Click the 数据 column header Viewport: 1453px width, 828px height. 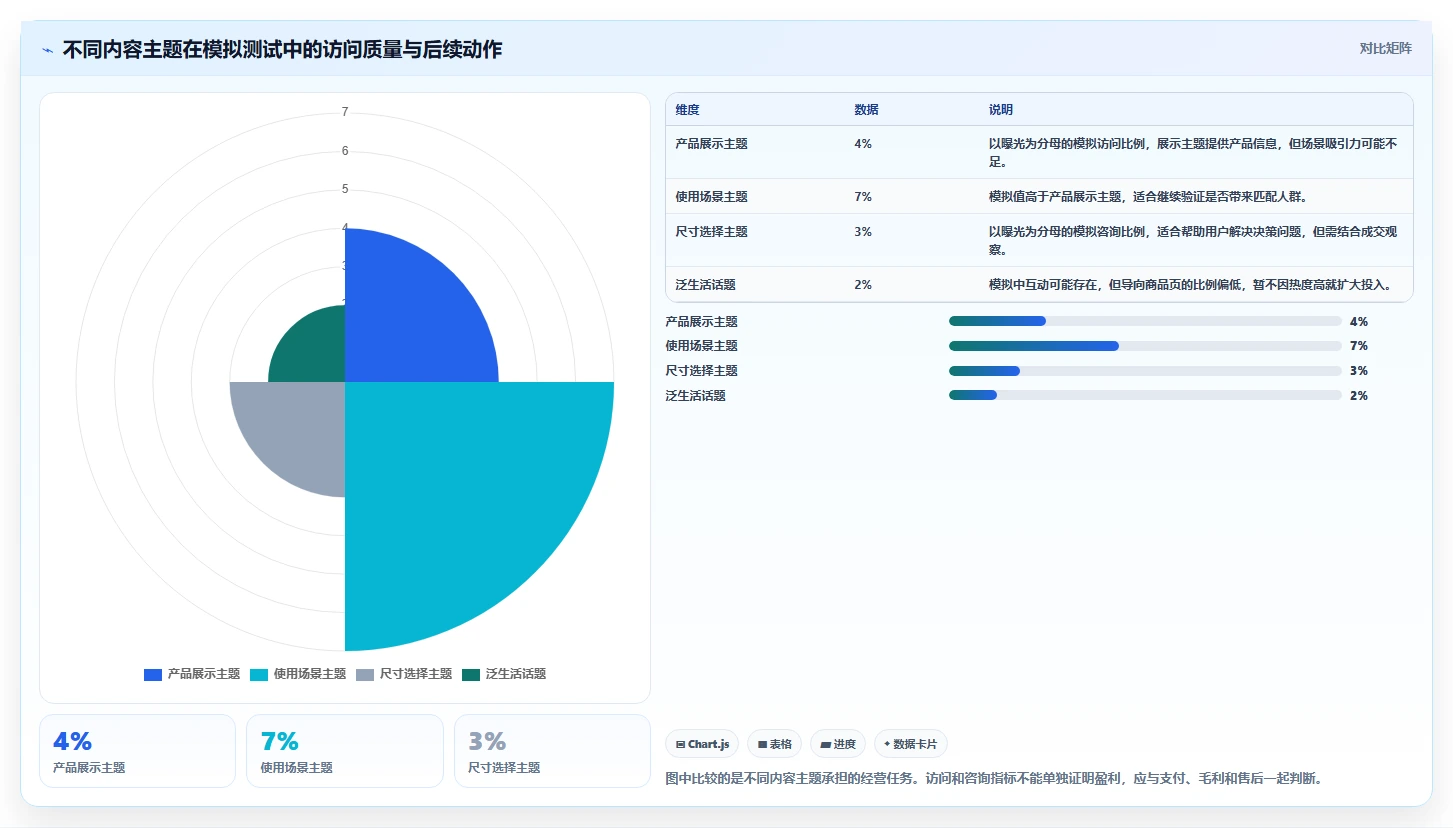pyautogui.click(x=866, y=110)
